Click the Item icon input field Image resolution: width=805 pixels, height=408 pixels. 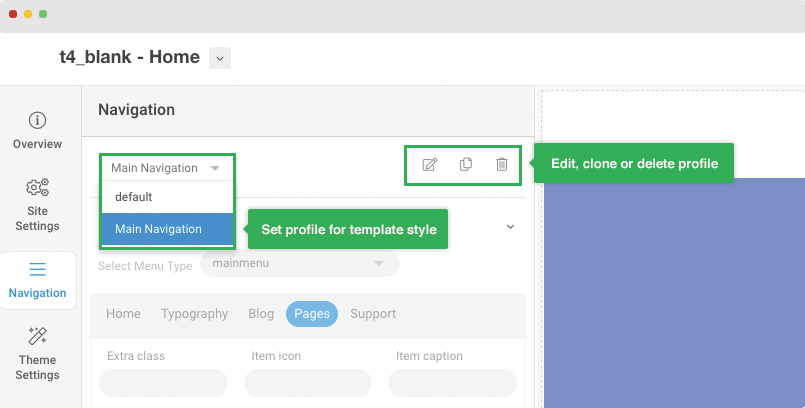coord(308,383)
